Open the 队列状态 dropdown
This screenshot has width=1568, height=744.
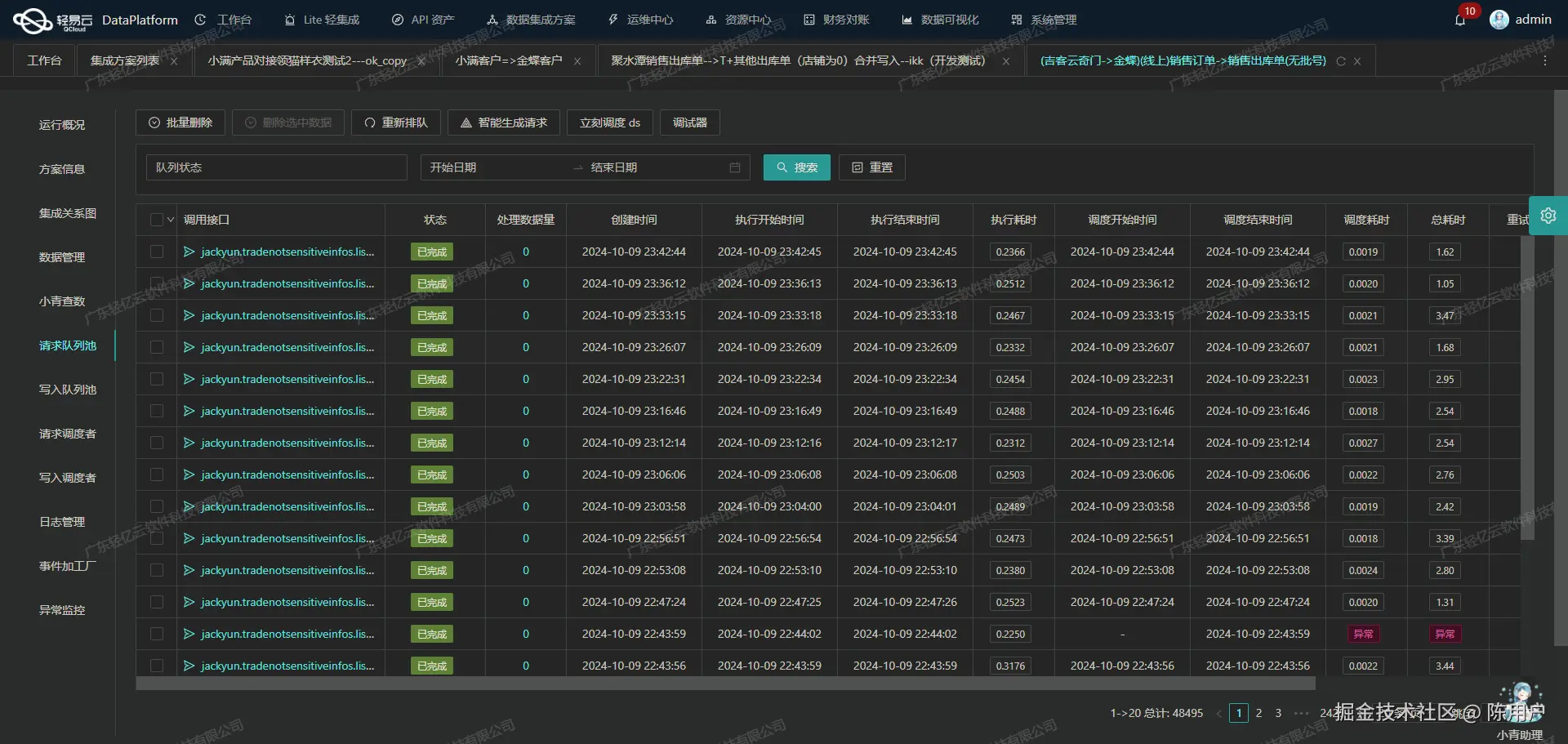tap(277, 167)
